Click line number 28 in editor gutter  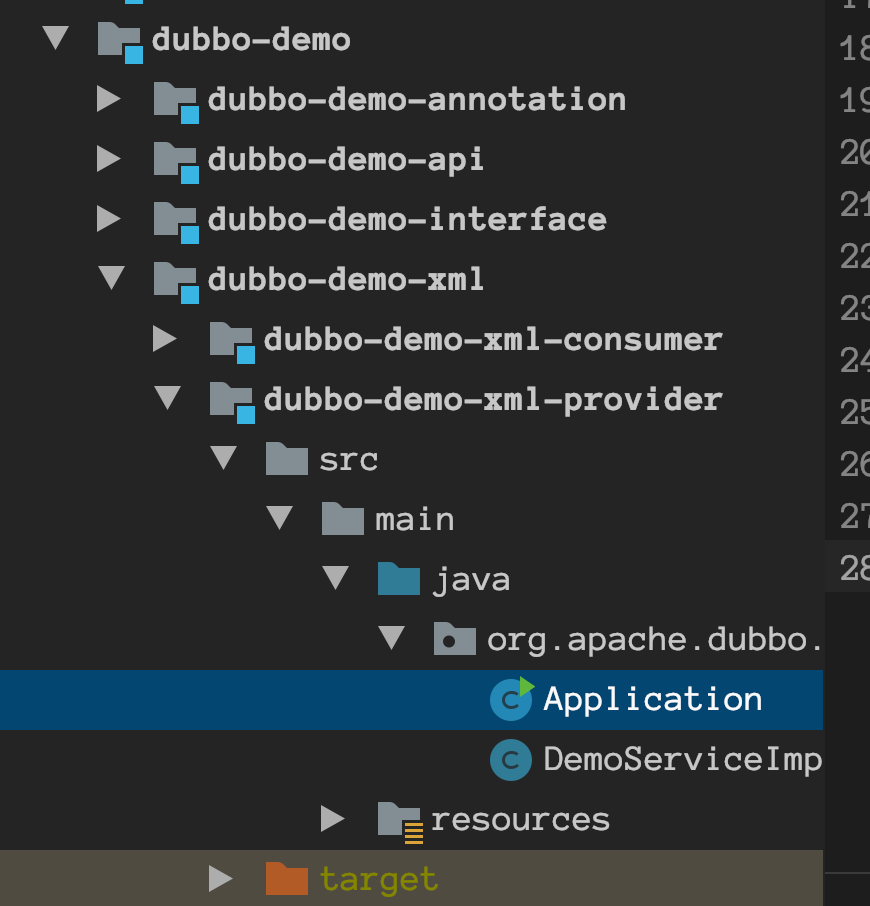[x=854, y=568]
